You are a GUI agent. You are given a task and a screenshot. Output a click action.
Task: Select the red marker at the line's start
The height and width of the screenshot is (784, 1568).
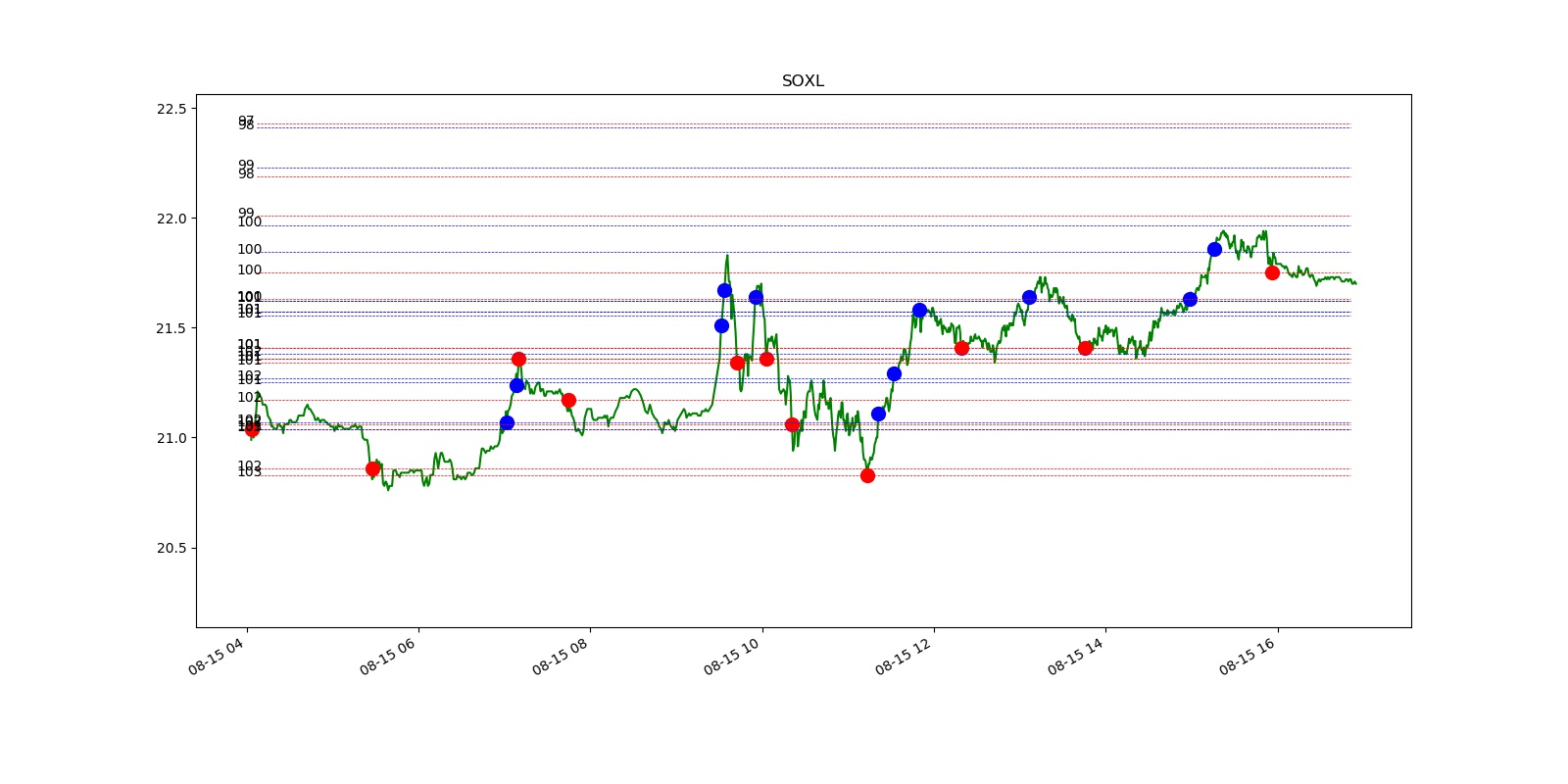[252, 428]
